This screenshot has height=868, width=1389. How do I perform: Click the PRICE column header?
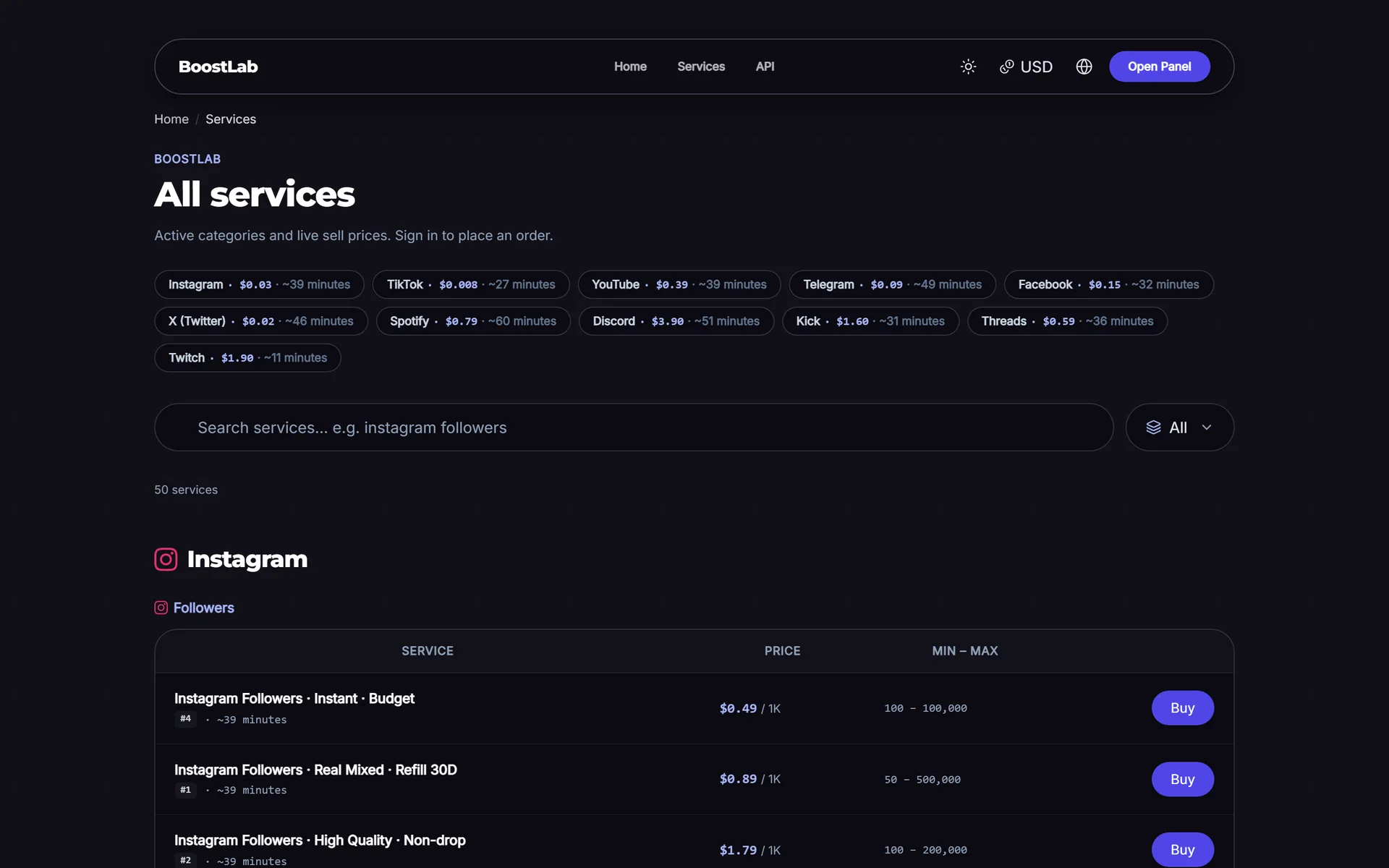(782, 651)
